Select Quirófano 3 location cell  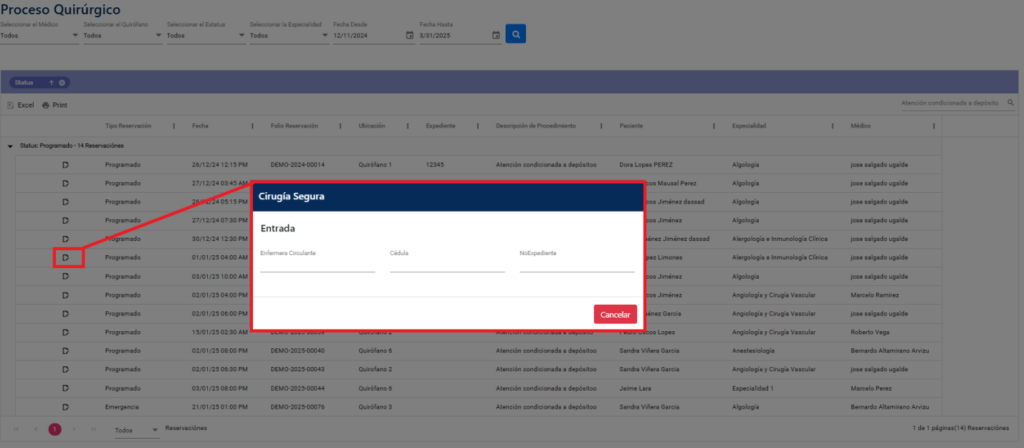pyautogui.click(x=376, y=406)
